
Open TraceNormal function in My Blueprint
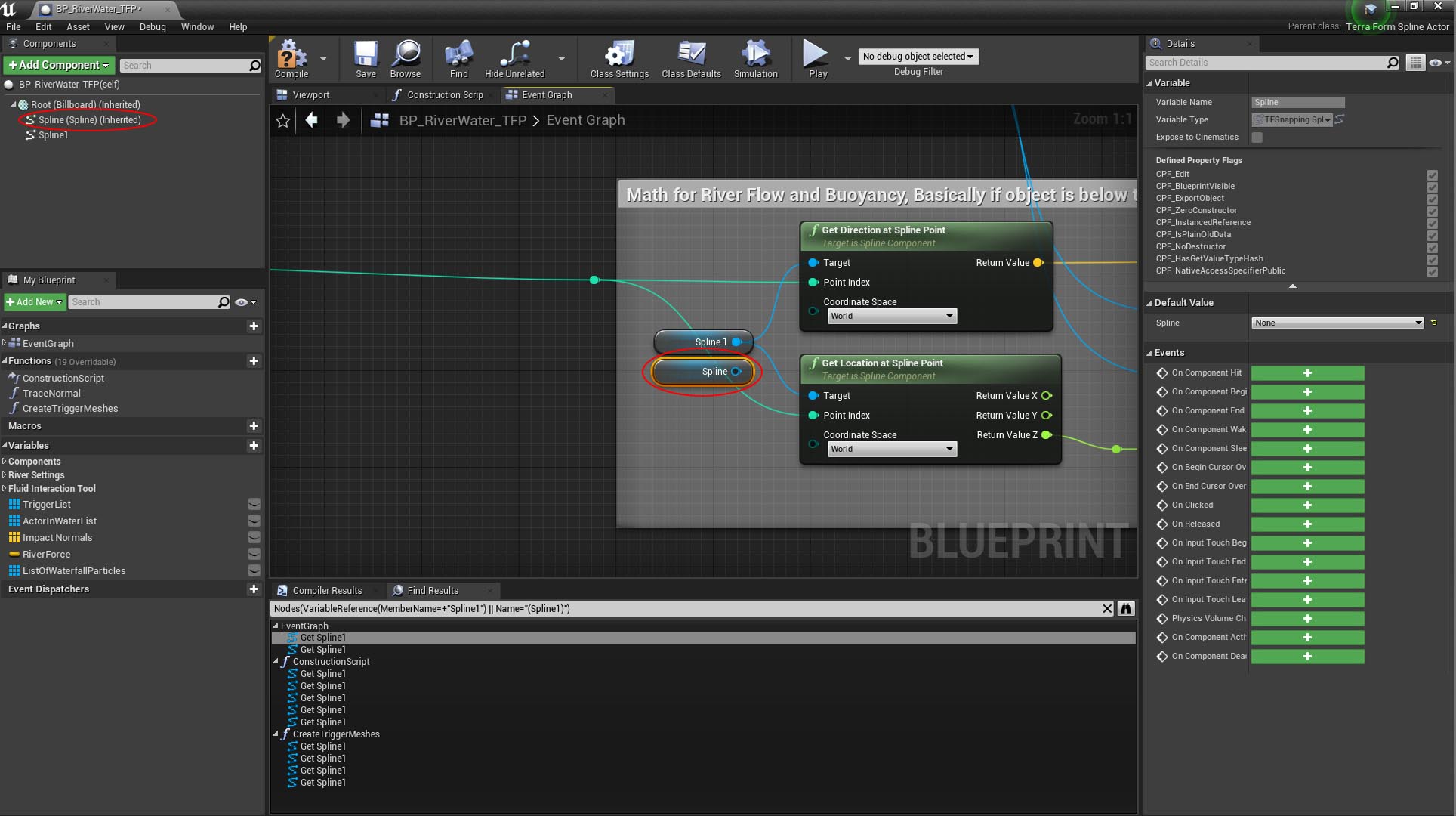[x=51, y=393]
